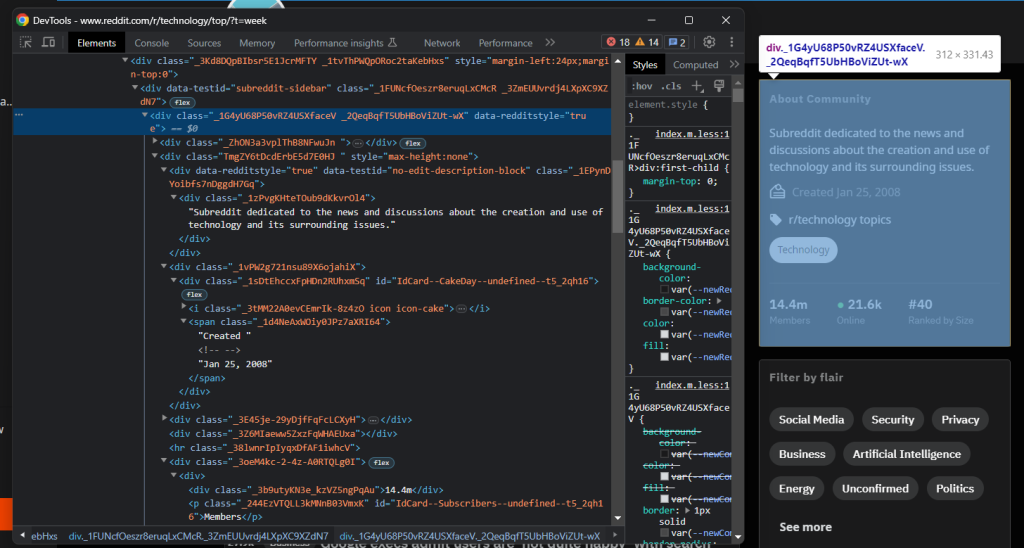Open DevTools settings gear
Viewport: 1024px width, 548px height.
pyautogui.click(x=709, y=42)
